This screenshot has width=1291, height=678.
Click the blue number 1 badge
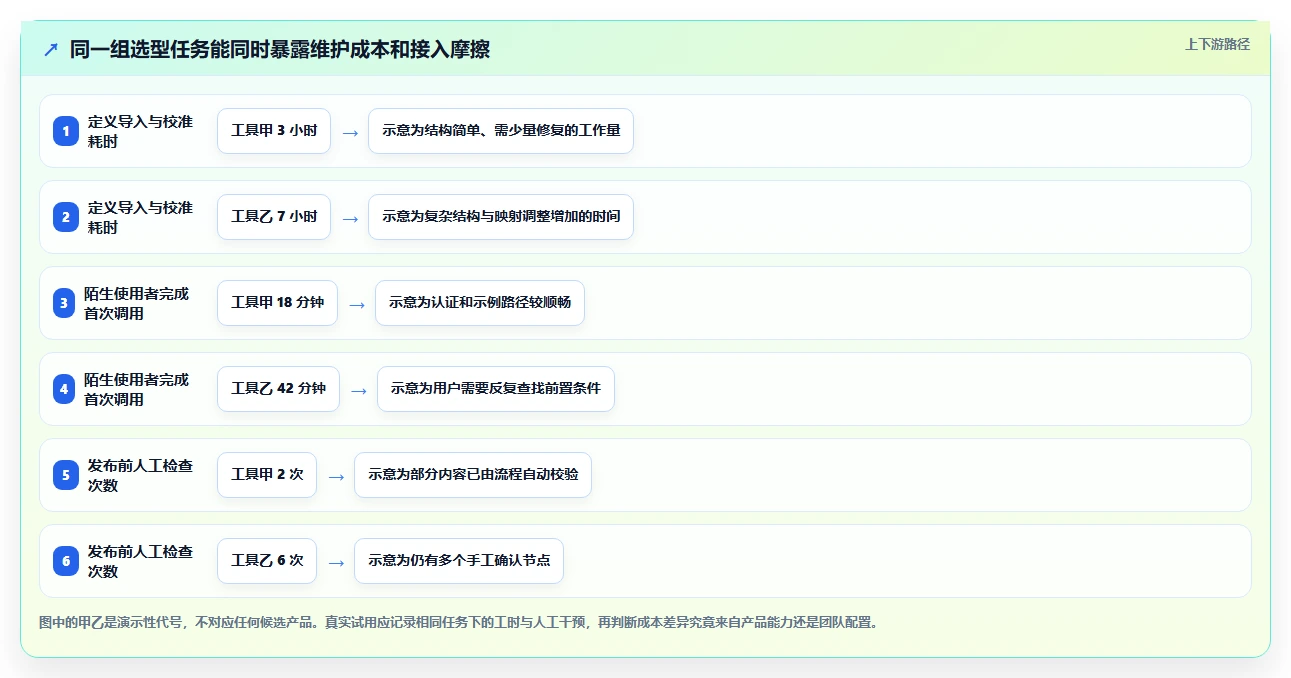(66, 131)
